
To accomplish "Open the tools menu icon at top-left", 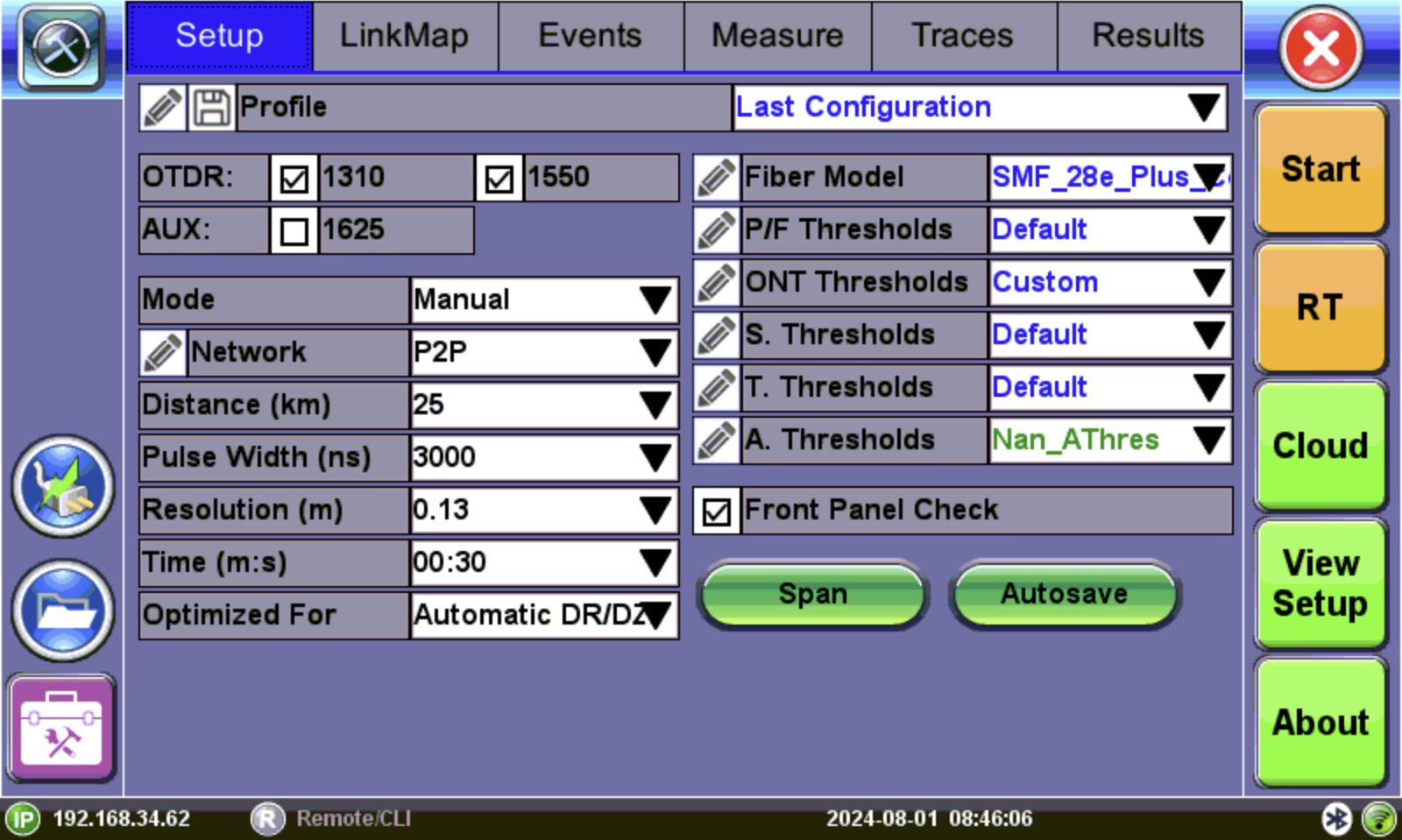I will click(x=61, y=46).
